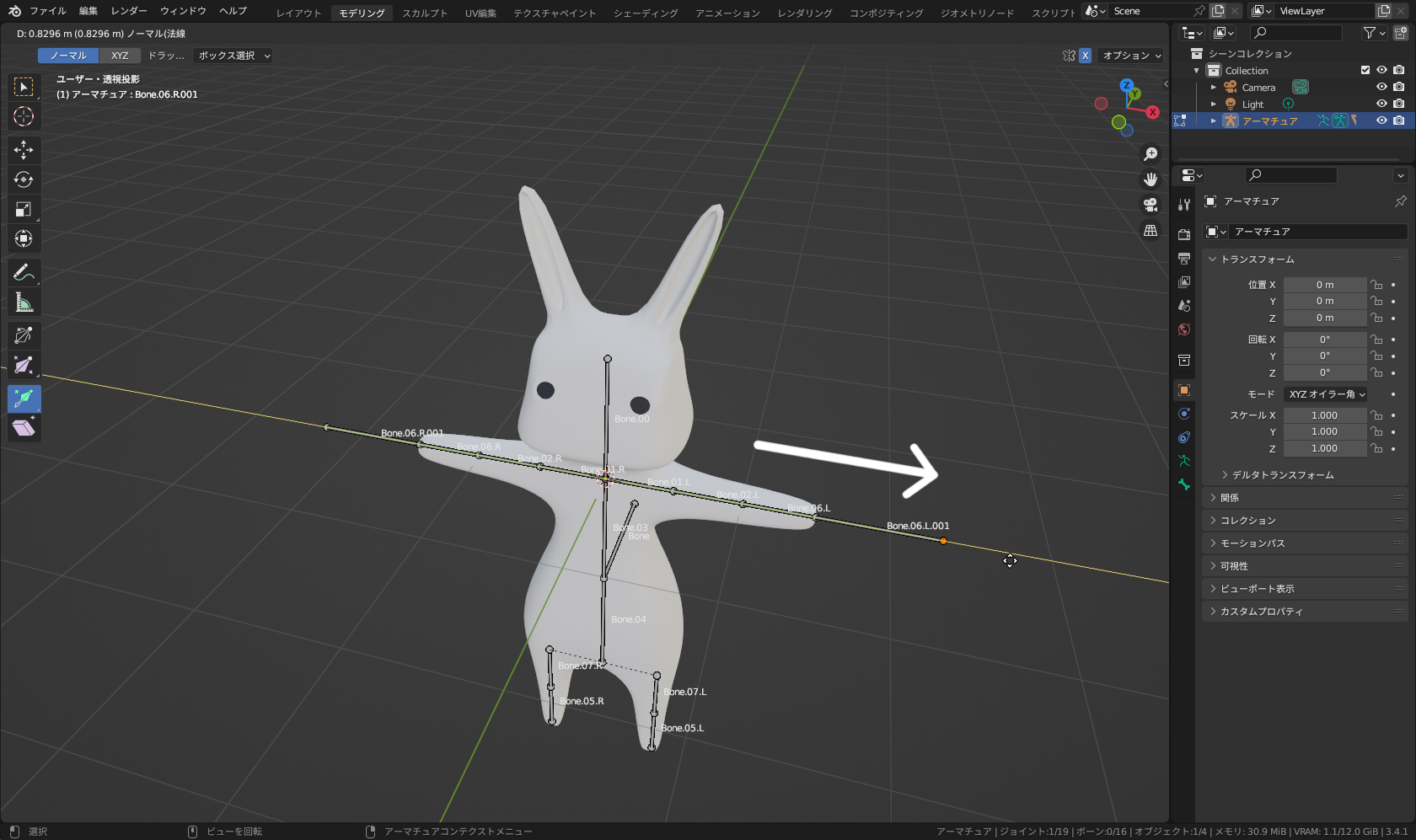Switch to the スカルプト workspace tab
The width and height of the screenshot is (1416, 840).
425,13
